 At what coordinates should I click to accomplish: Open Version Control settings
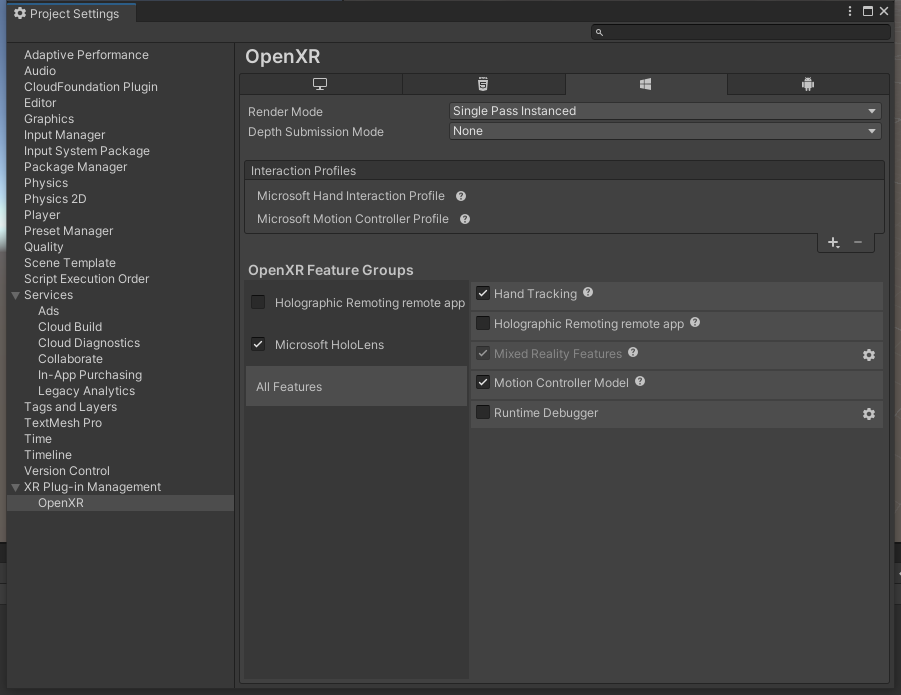coord(67,471)
